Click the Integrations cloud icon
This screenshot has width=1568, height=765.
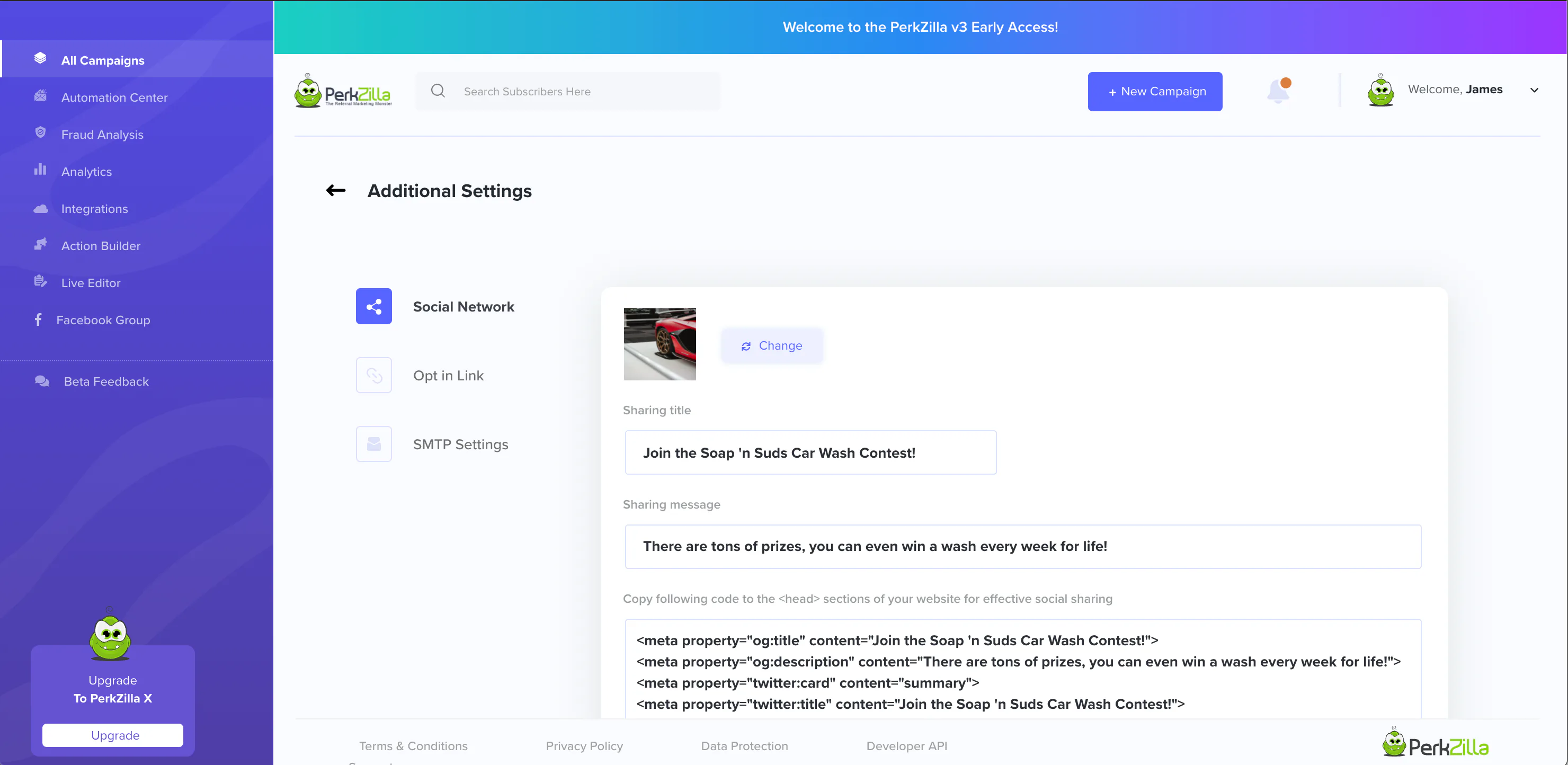40,209
